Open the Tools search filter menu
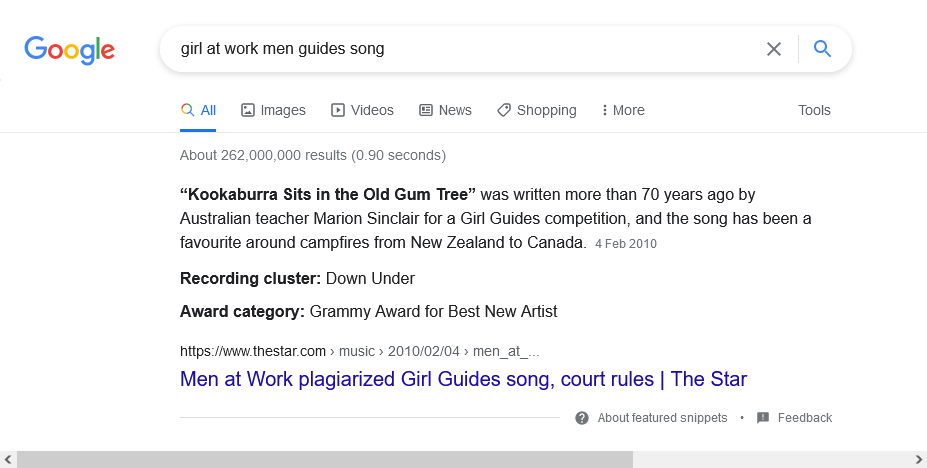Viewport: 927px width, 468px height. coord(814,110)
